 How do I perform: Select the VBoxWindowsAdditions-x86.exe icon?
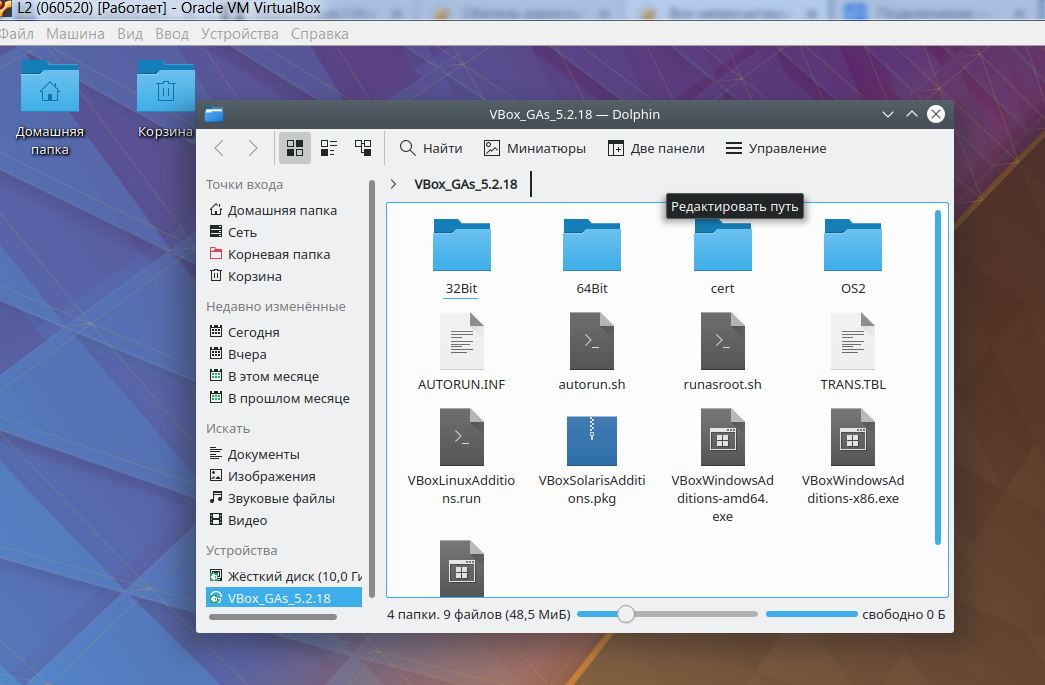coord(853,437)
